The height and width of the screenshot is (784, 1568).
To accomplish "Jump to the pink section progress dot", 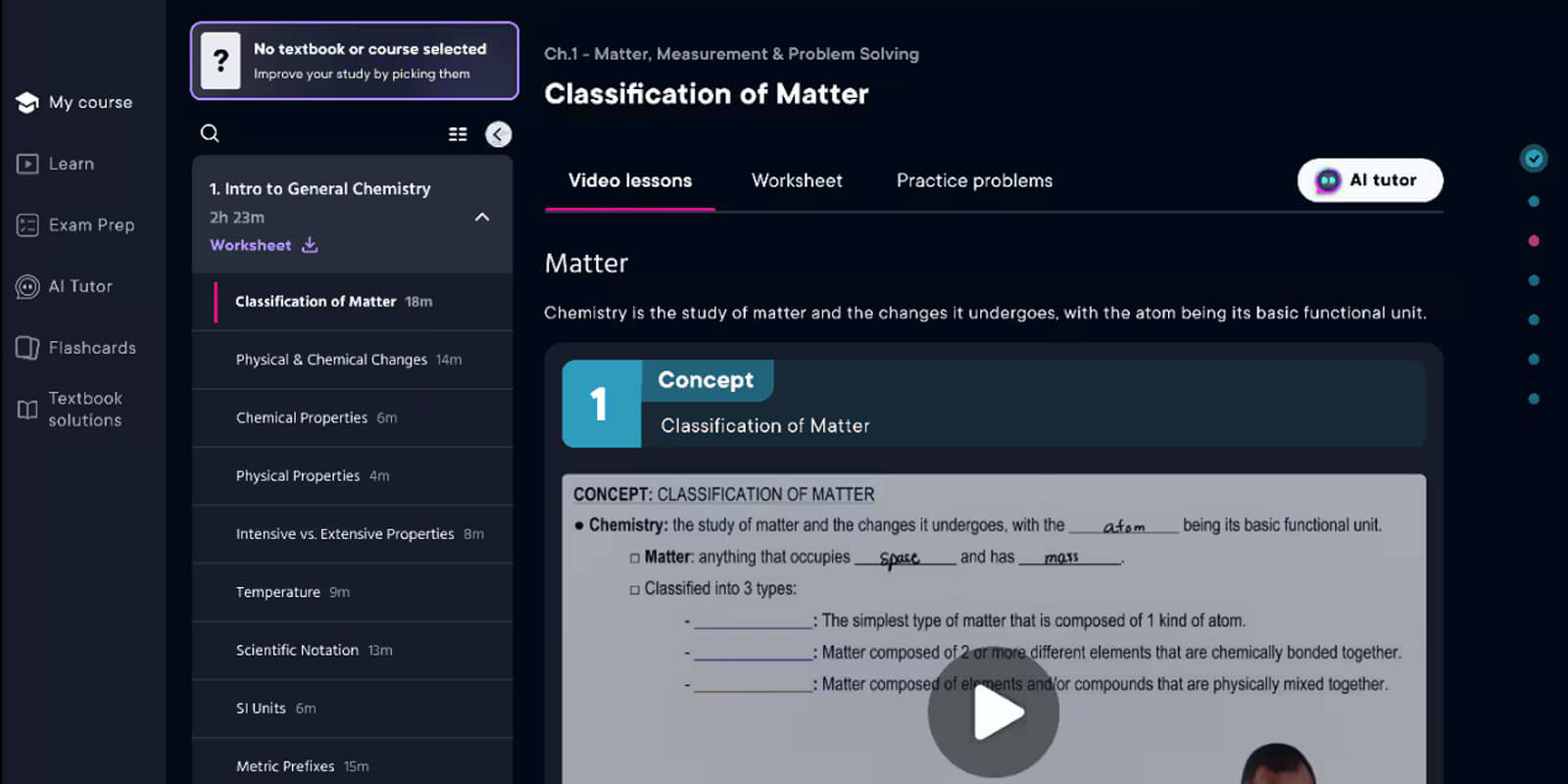I will [x=1534, y=241].
